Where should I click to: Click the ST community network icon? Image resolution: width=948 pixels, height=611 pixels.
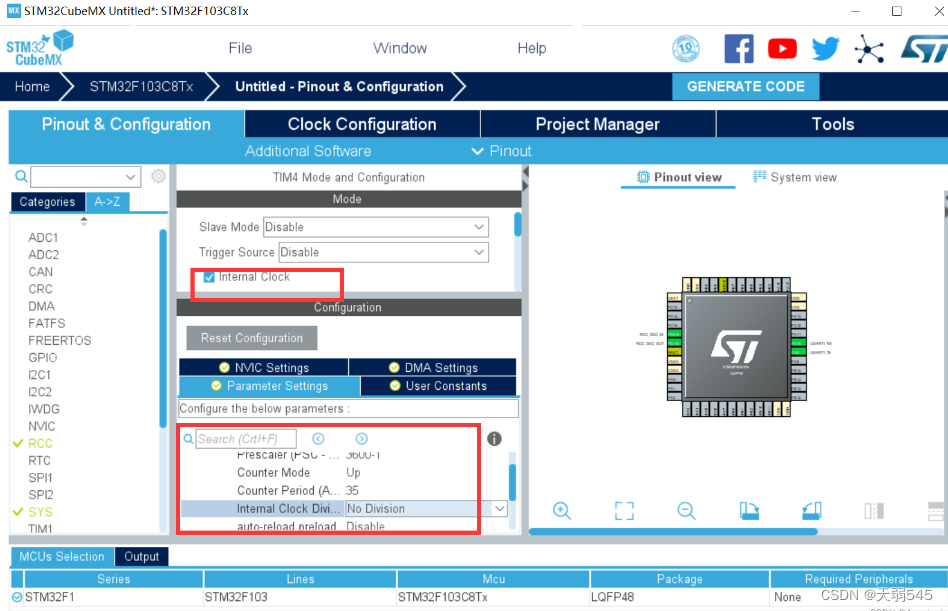pyautogui.click(x=869, y=48)
